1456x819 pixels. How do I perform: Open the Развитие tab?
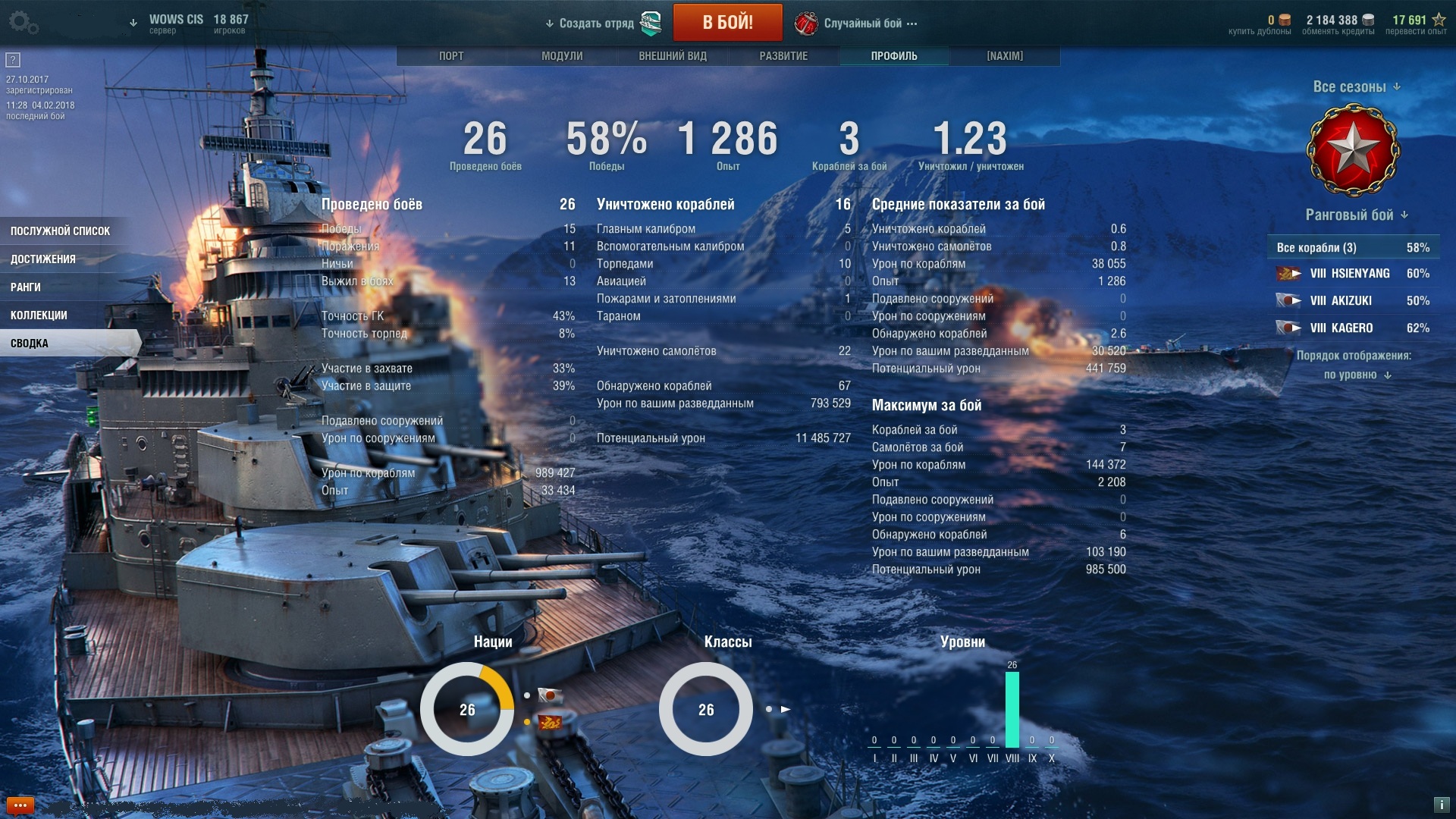coord(783,56)
